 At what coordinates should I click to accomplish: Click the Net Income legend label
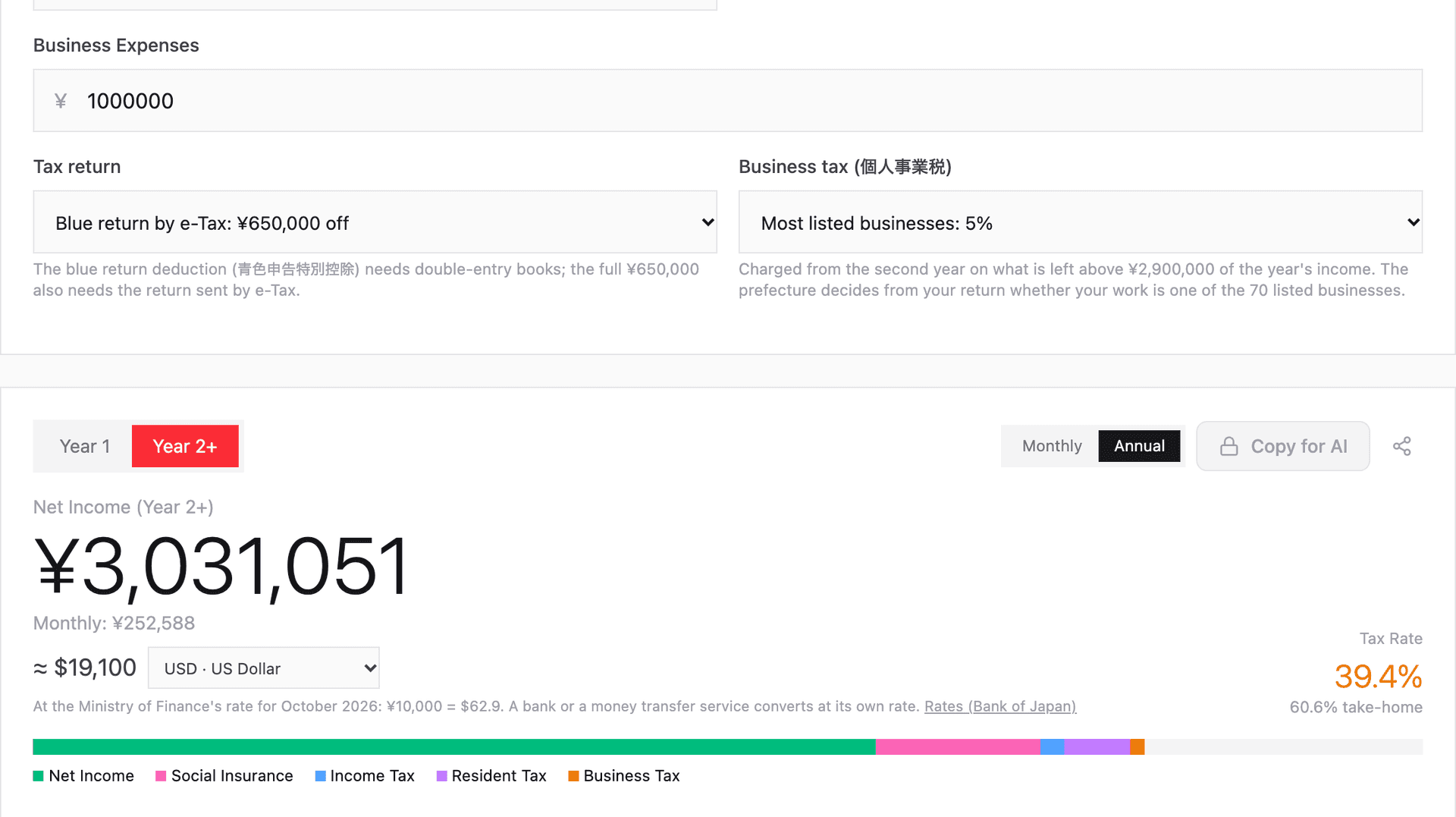coord(91,776)
